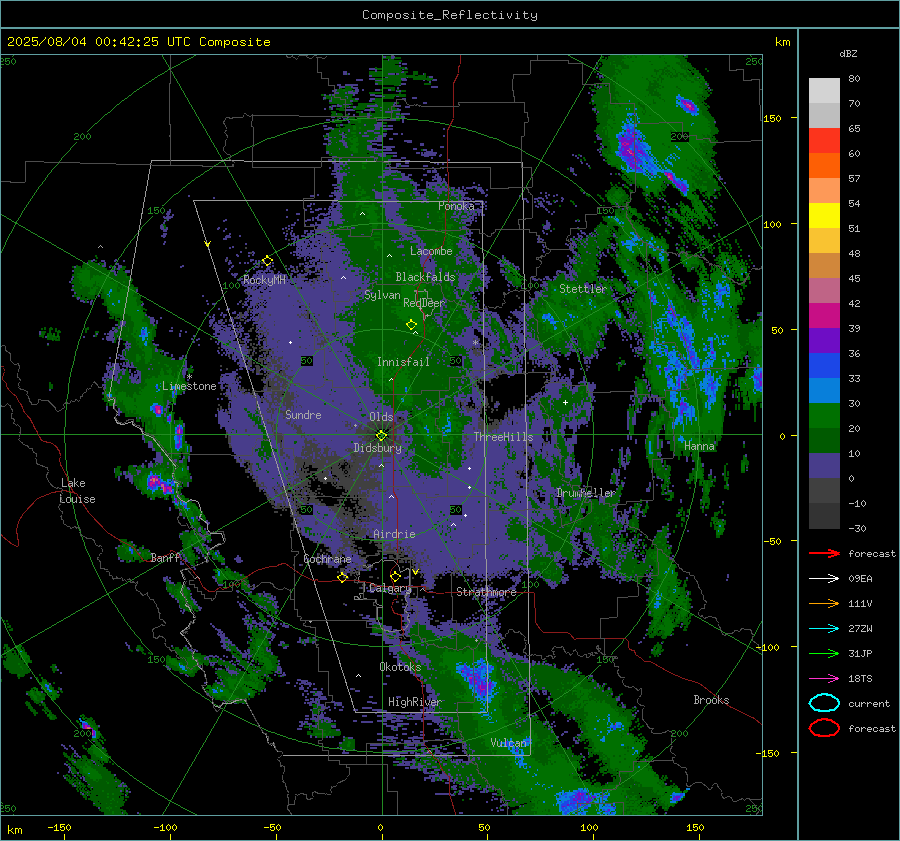The image size is (900, 841).
Task: Click the 'RedDeer' map label
Action: click(424, 303)
